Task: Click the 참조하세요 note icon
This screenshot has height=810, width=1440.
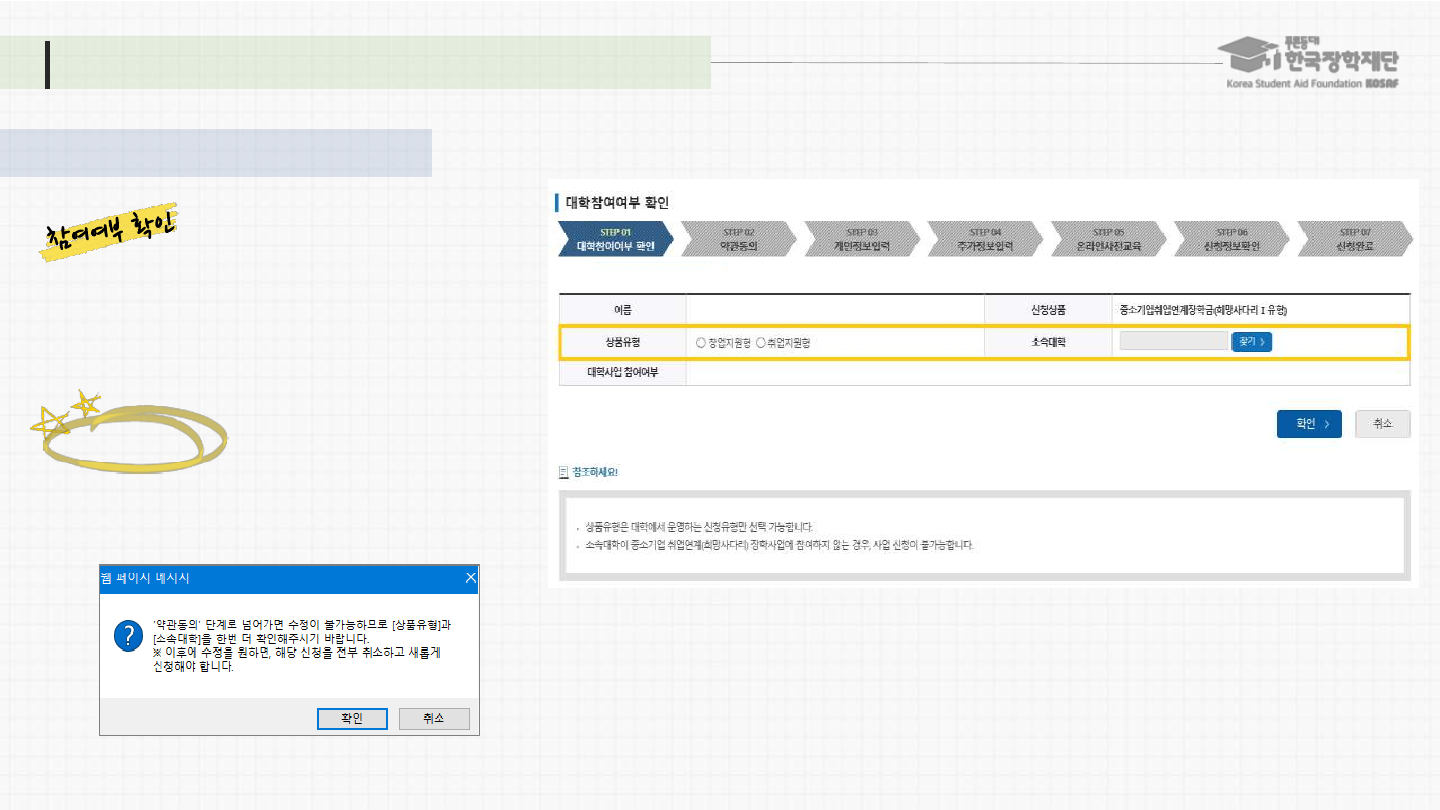Action: pos(563,472)
